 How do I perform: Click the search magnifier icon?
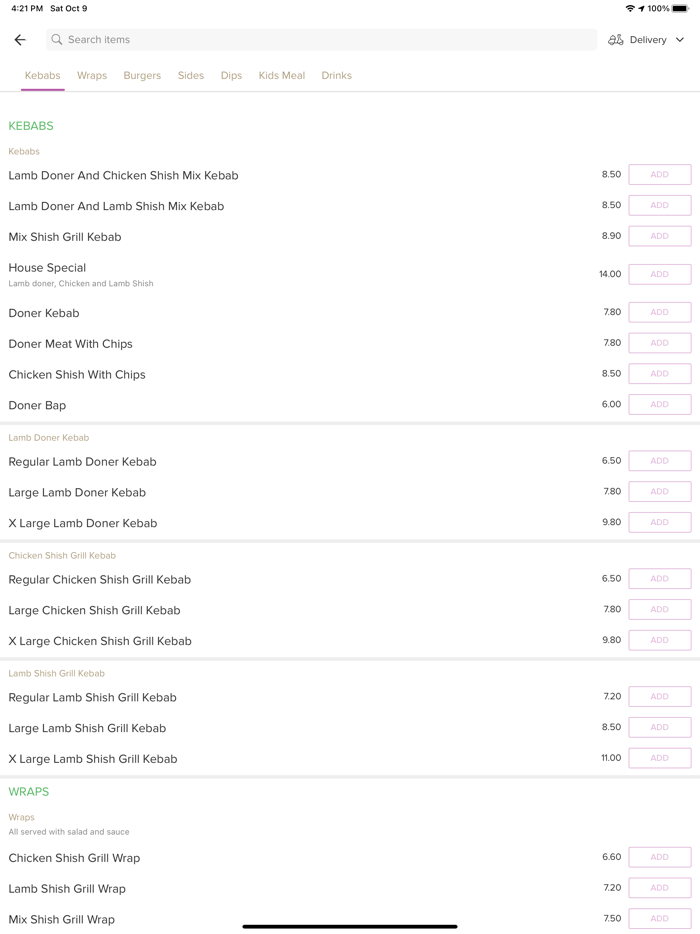click(57, 40)
